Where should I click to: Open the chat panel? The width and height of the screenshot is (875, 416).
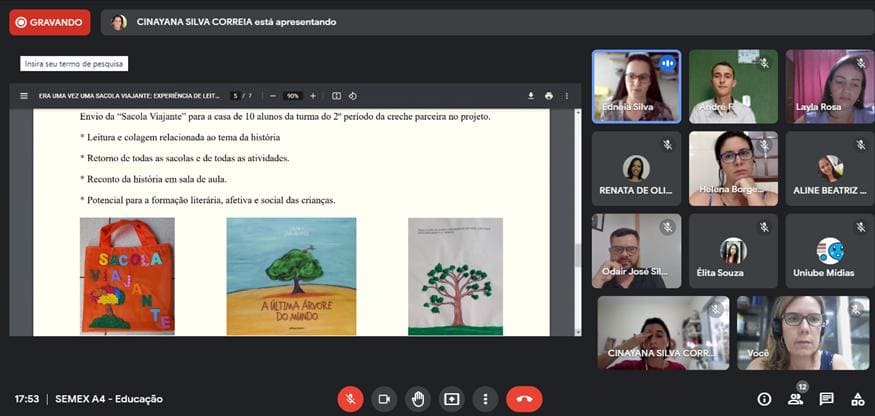point(826,399)
